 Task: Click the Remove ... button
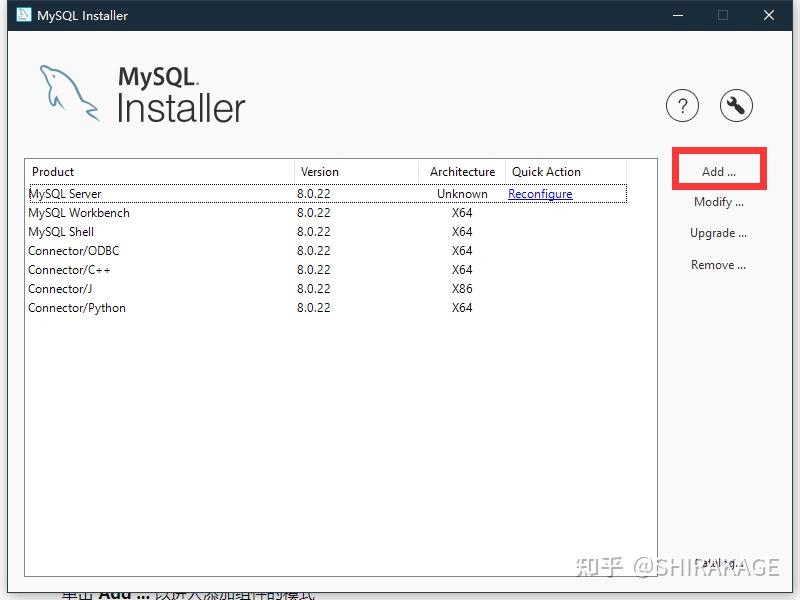coord(719,265)
